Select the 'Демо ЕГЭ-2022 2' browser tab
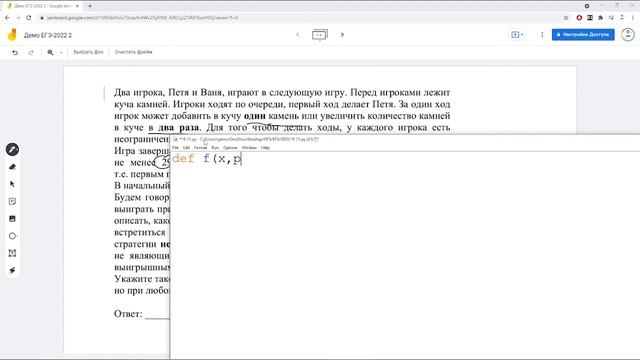This screenshot has height=360, width=640. [42, 6]
